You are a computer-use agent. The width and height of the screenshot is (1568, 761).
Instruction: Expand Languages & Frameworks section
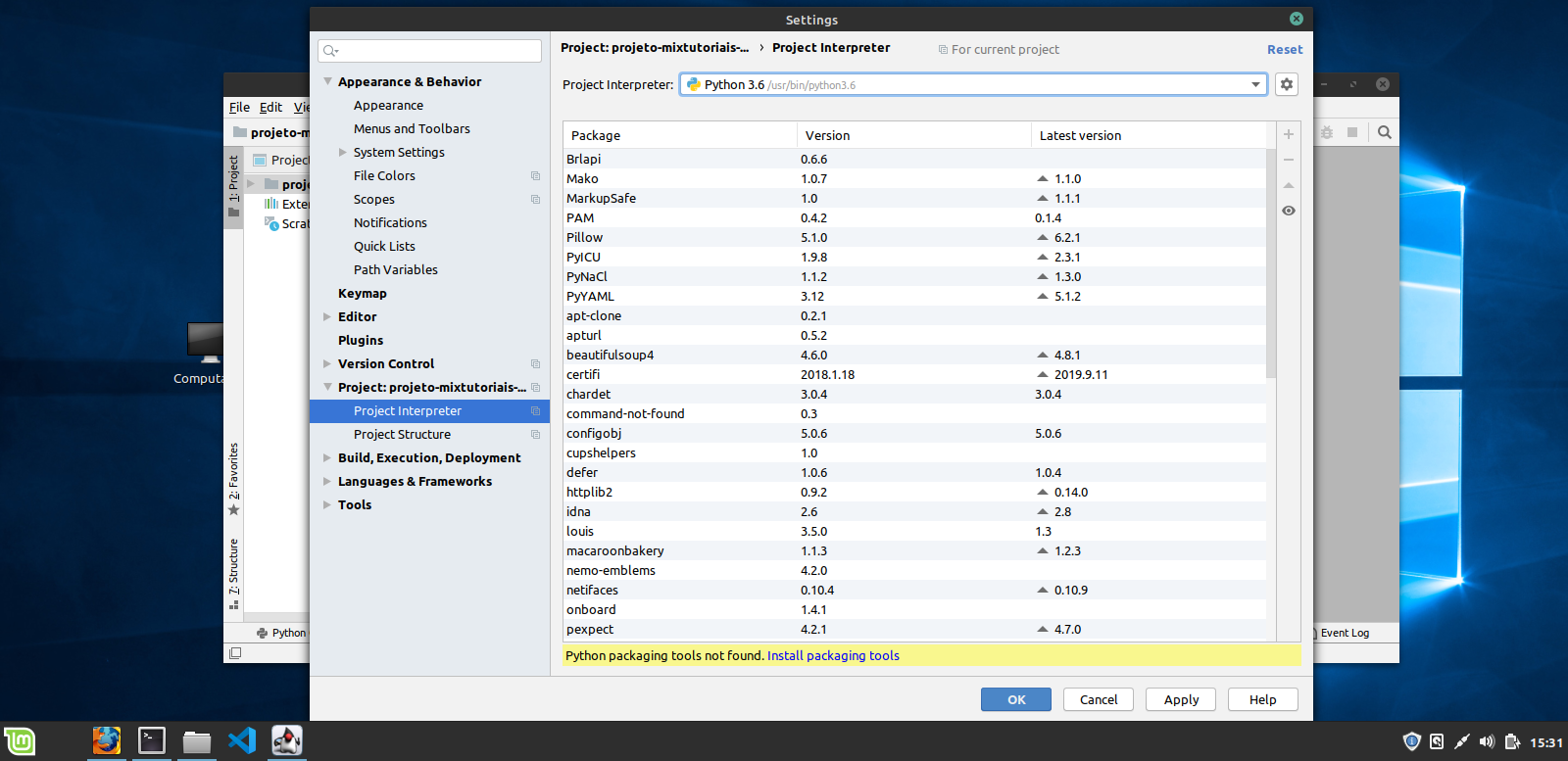tap(327, 482)
